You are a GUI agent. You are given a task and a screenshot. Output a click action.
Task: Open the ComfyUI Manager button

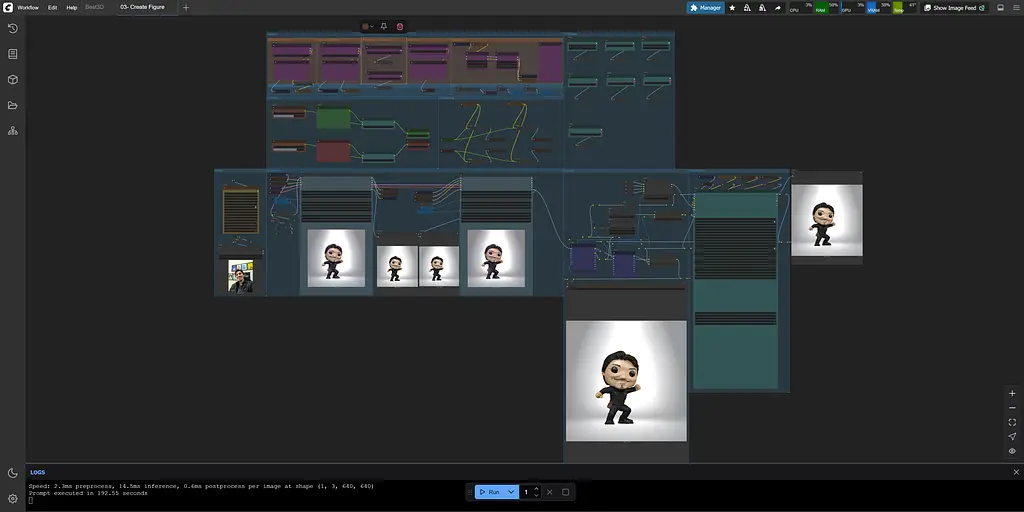click(705, 8)
